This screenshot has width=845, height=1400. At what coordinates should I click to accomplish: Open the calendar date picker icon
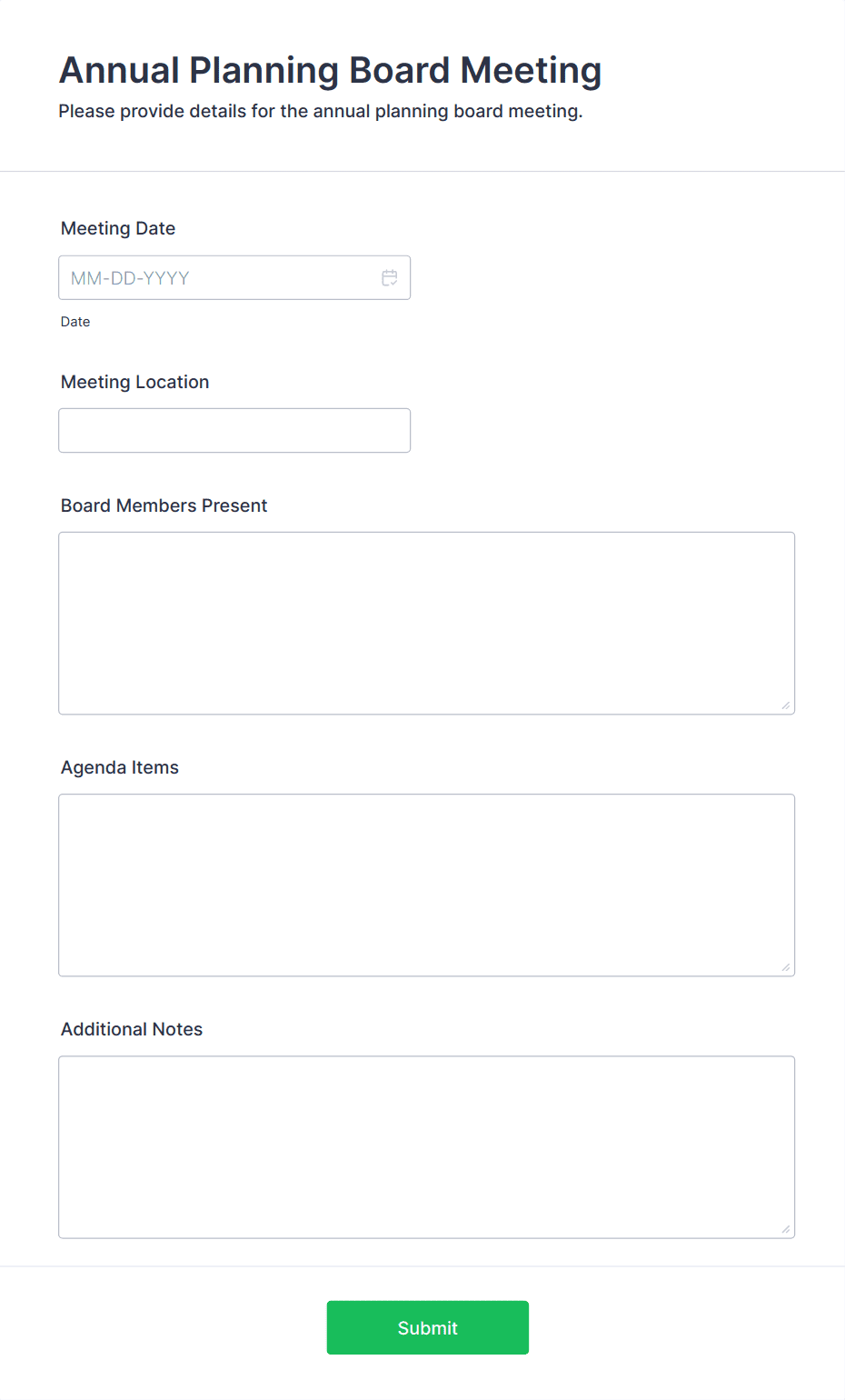389,277
